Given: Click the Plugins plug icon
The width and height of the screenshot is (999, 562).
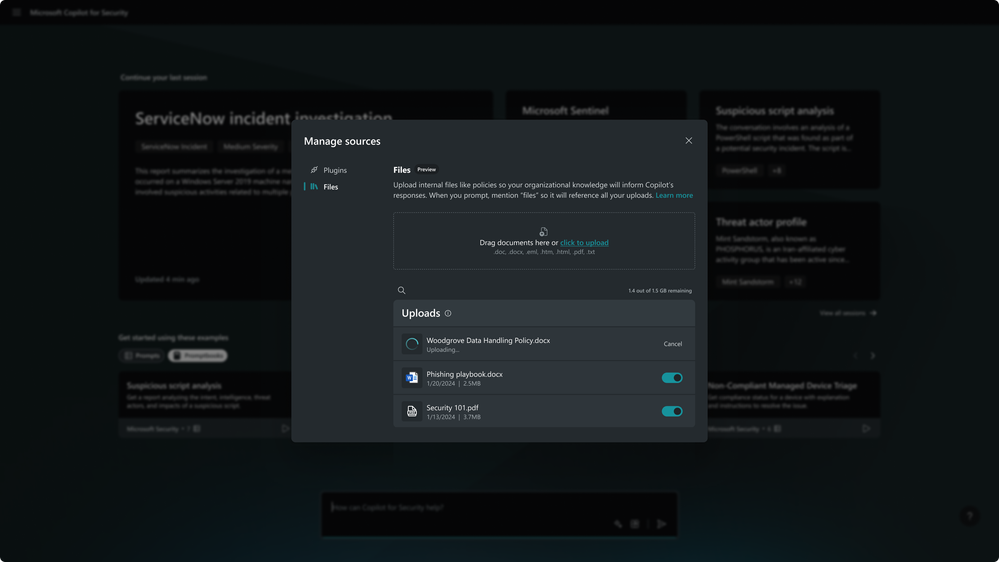Looking at the screenshot, I should pyautogui.click(x=314, y=170).
